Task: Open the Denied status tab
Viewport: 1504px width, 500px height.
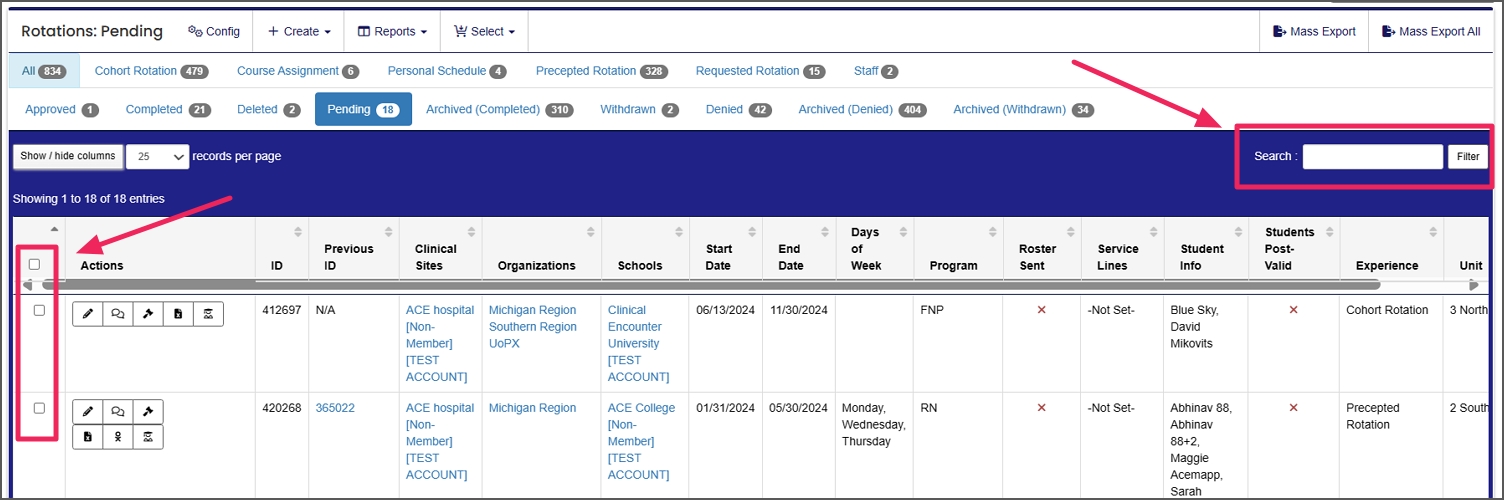Action: [738, 109]
